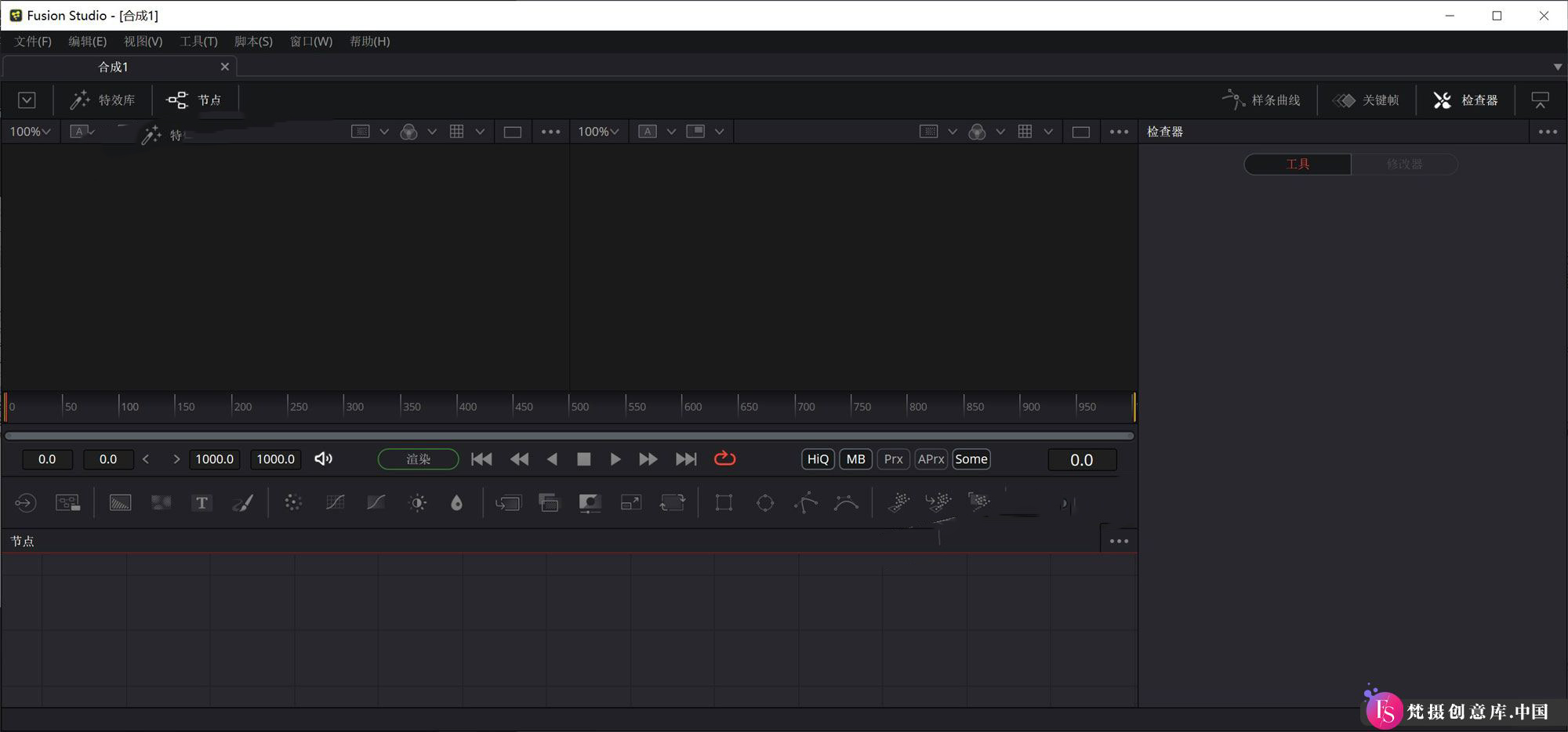Add a Text+ node

[x=201, y=503]
